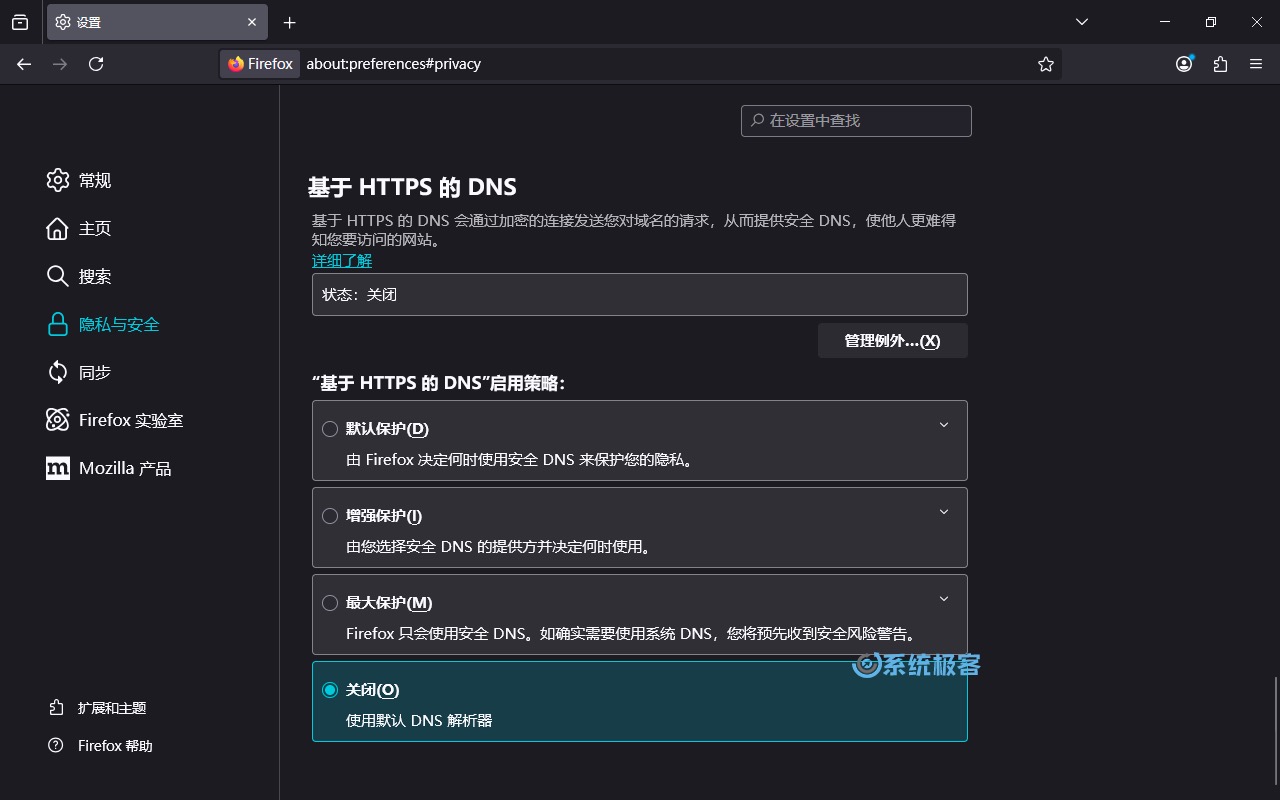Open Firefox 帮助 link in sidebar

pos(101,746)
